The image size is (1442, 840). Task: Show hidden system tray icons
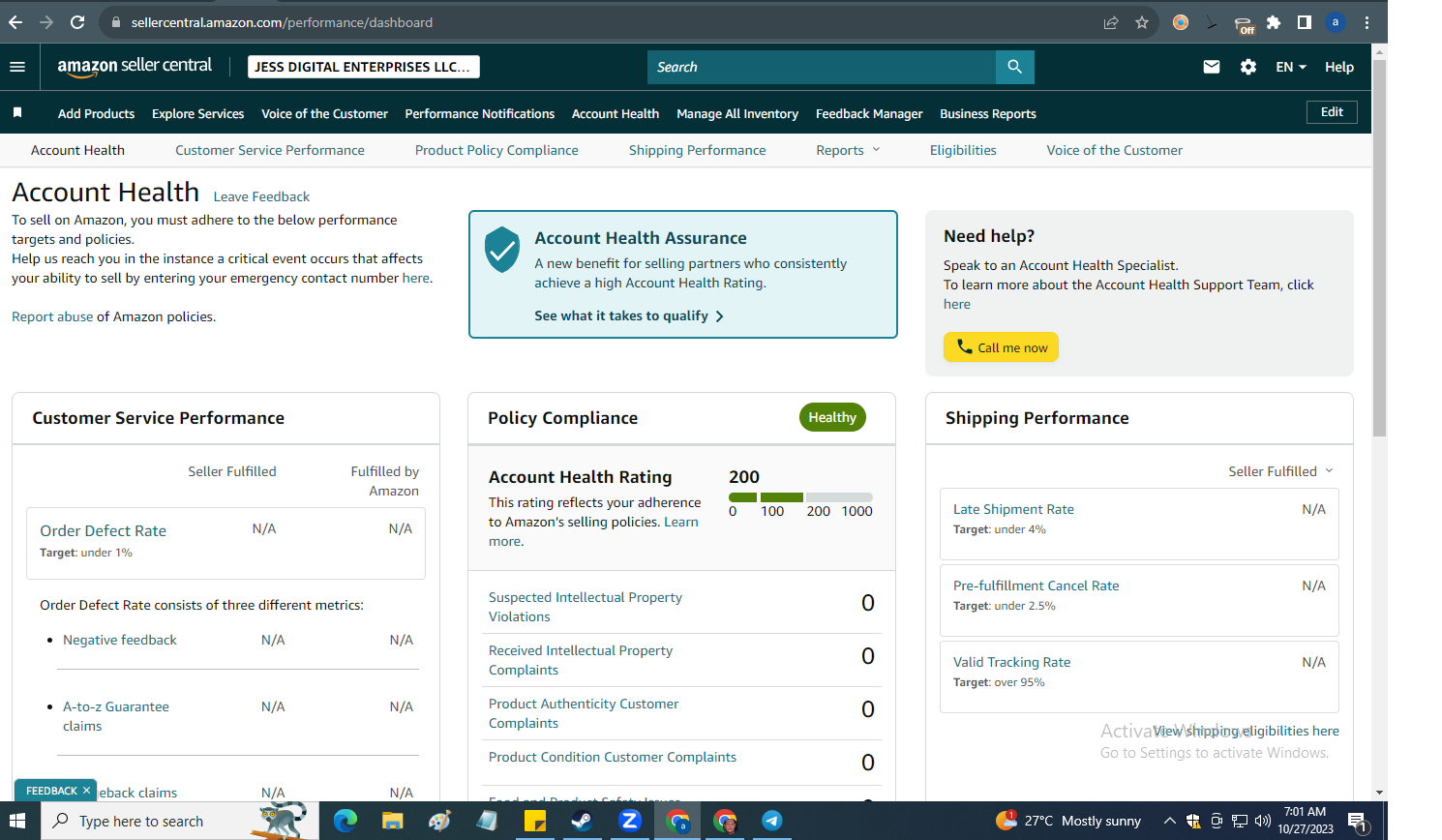pos(1169,821)
